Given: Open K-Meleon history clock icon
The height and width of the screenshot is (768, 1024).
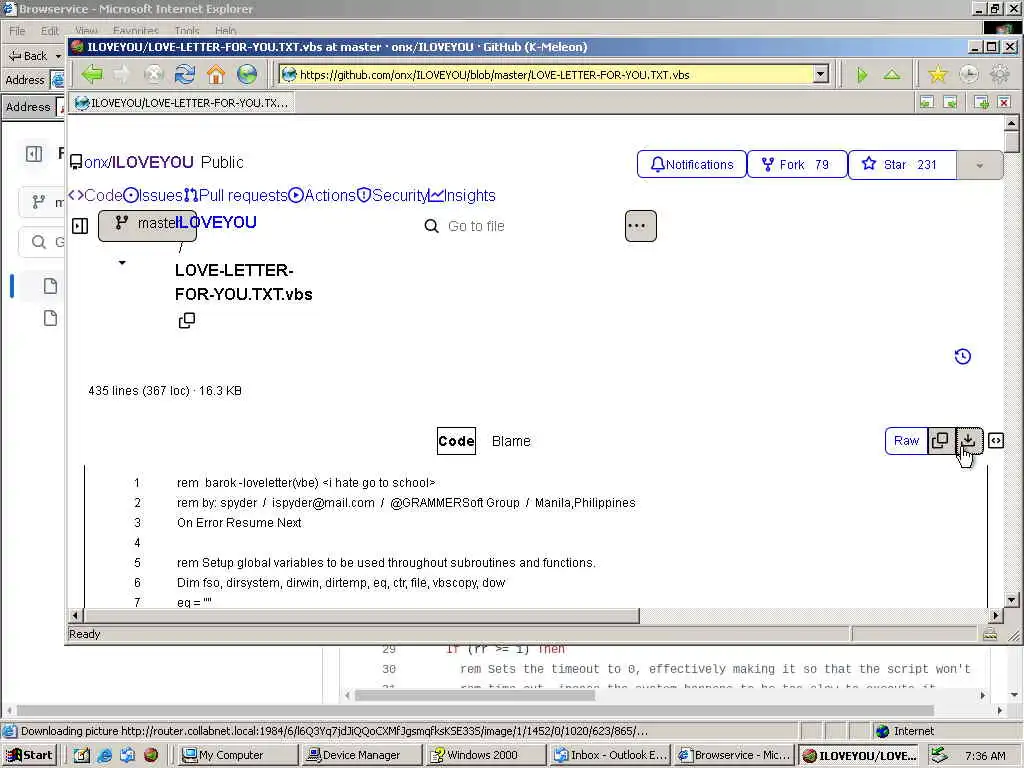Looking at the screenshot, I should 969,74.
